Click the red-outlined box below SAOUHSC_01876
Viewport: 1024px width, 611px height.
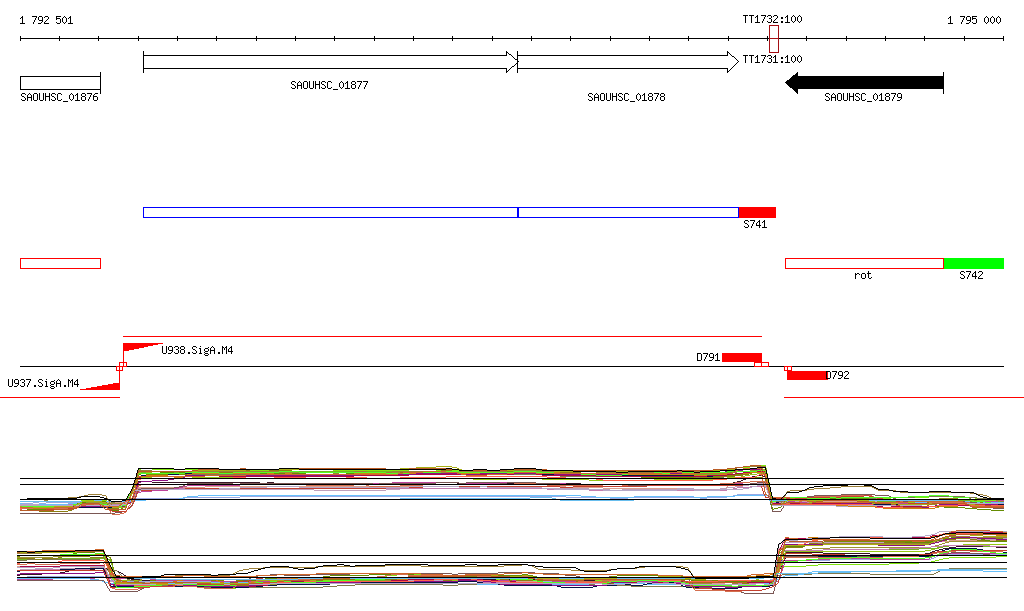point(60,263)
